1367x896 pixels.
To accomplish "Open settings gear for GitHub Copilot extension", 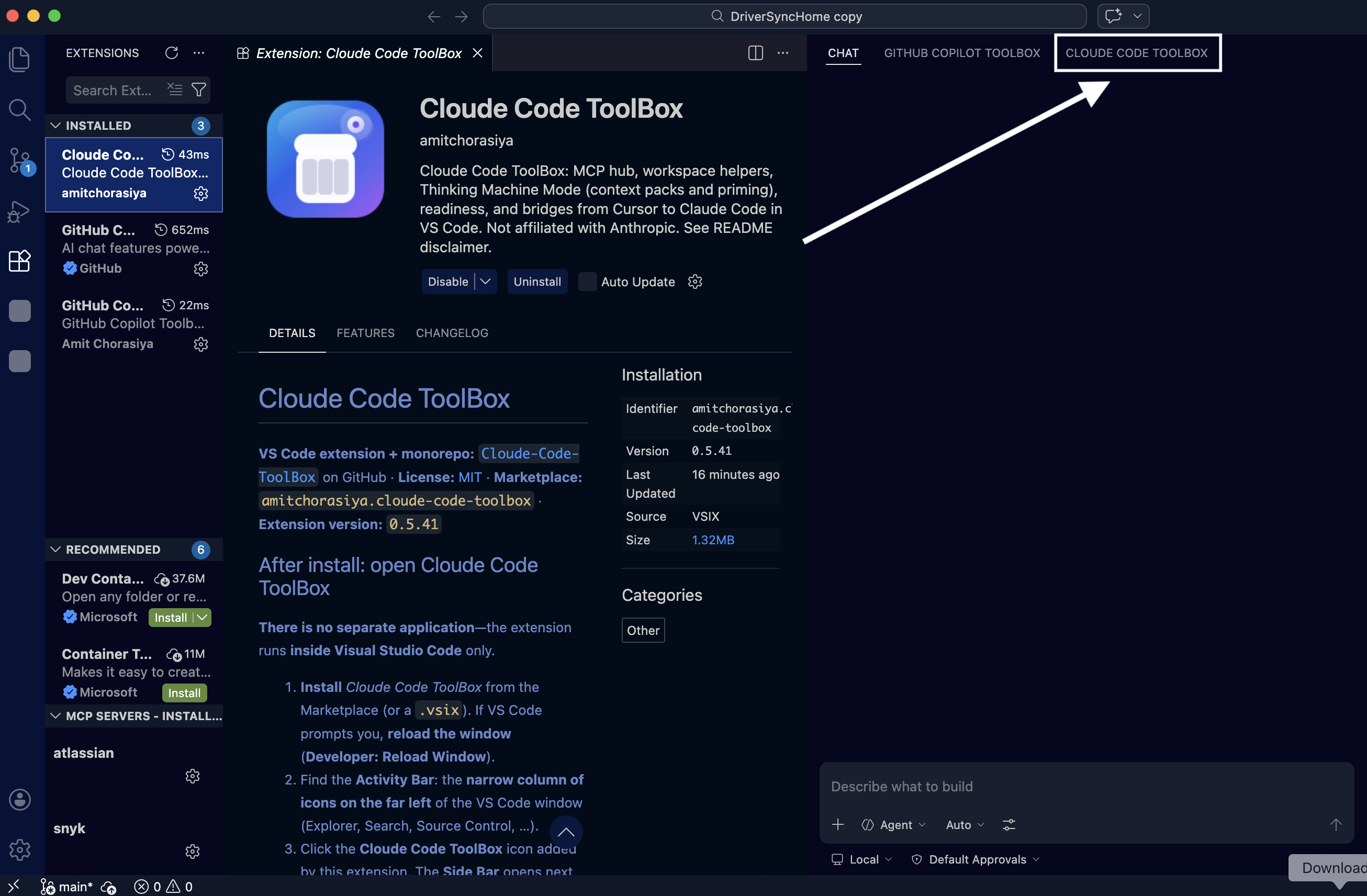I will [200, 269].
